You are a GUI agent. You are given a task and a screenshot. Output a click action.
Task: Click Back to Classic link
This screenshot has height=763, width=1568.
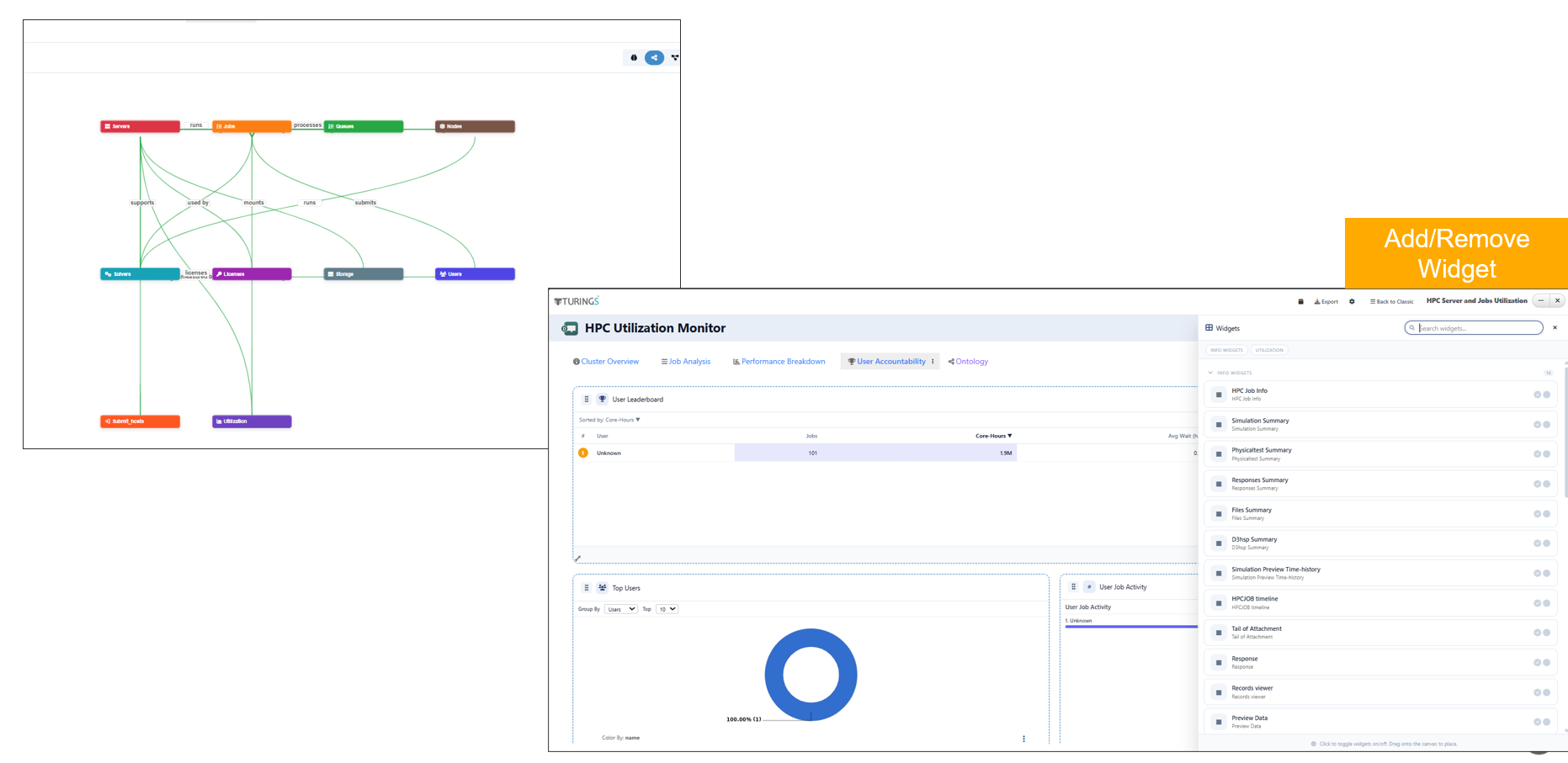pyautogui.click(x=1392, y=301)
